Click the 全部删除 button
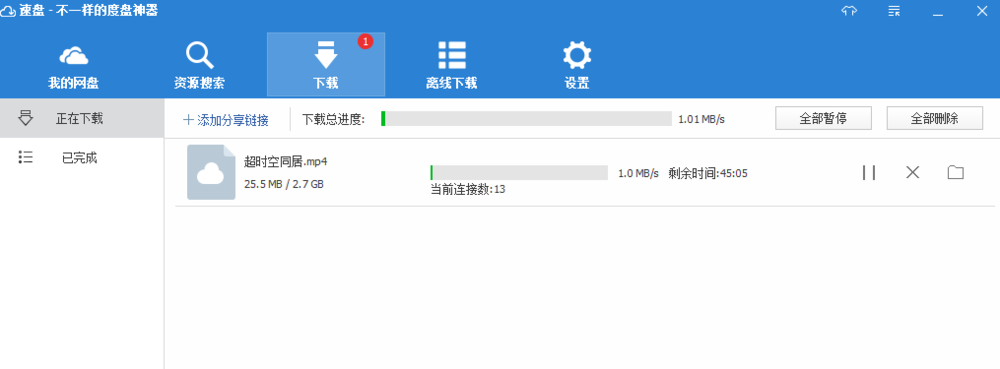Image resolution: width=1000 pixels, height=369 pixels. tap(934, 119)
